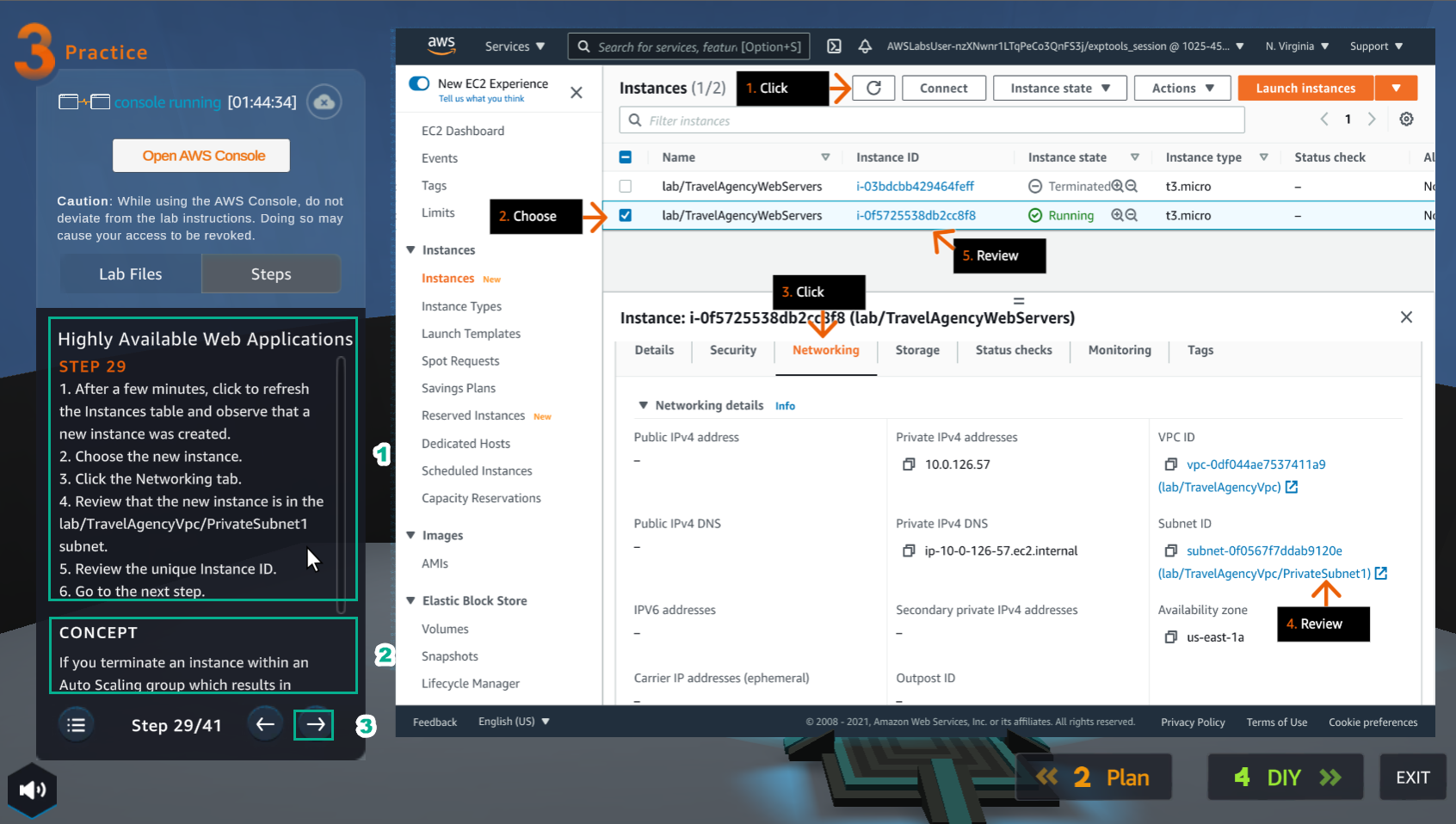
Task: Open the notifications bell icon
Action: [865, 46]
